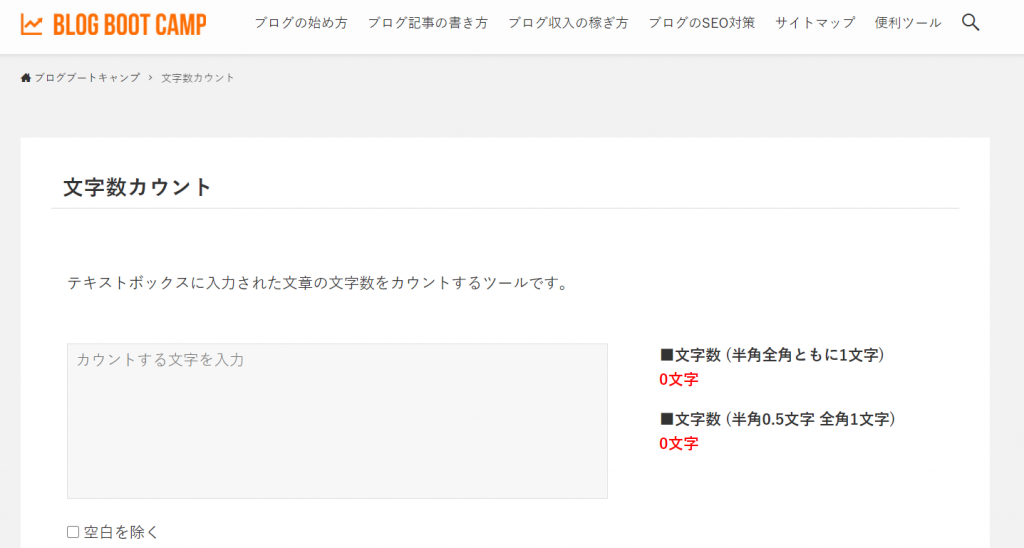Click the home icon in breadcrumb
The image size is (1024, 548).
pyautogui.click(x=26, y=78)
